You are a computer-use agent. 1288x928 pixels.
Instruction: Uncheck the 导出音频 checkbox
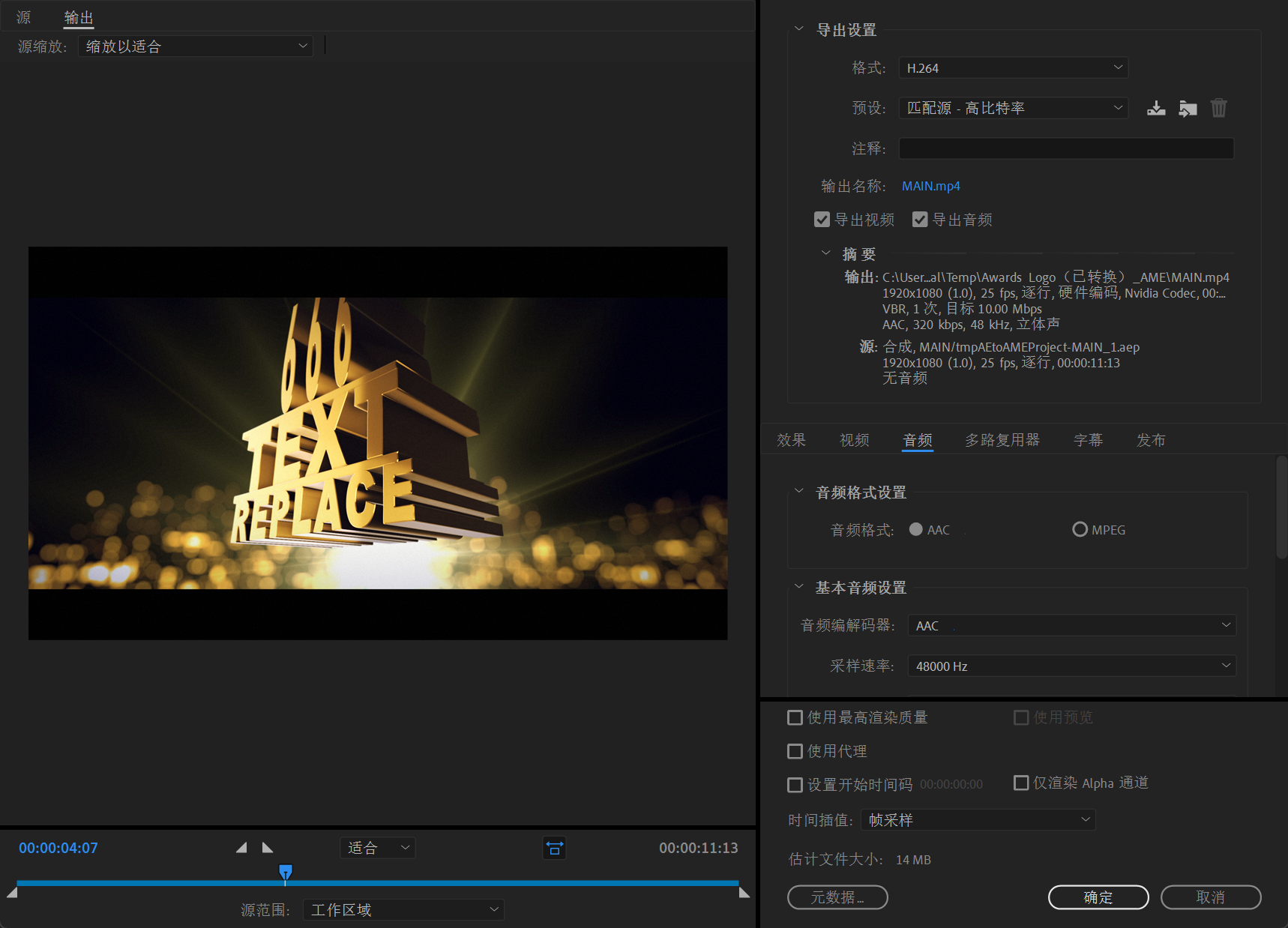[x=920, y=220]
